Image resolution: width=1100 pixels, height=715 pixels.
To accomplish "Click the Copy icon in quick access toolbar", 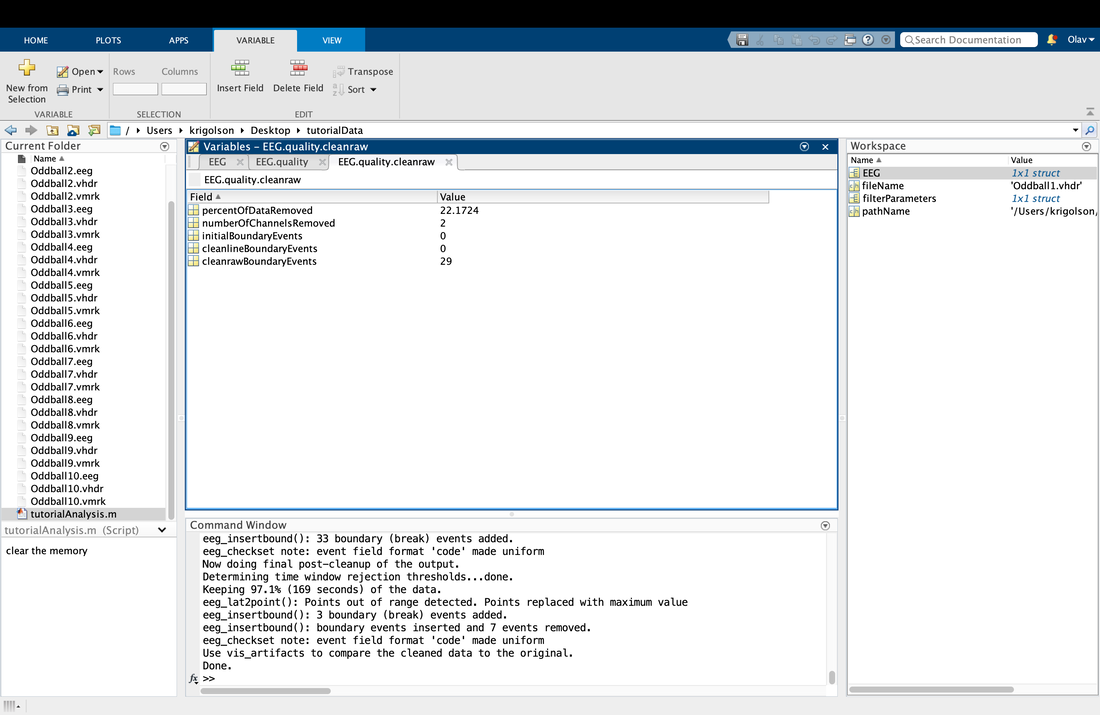I will 778,40.
